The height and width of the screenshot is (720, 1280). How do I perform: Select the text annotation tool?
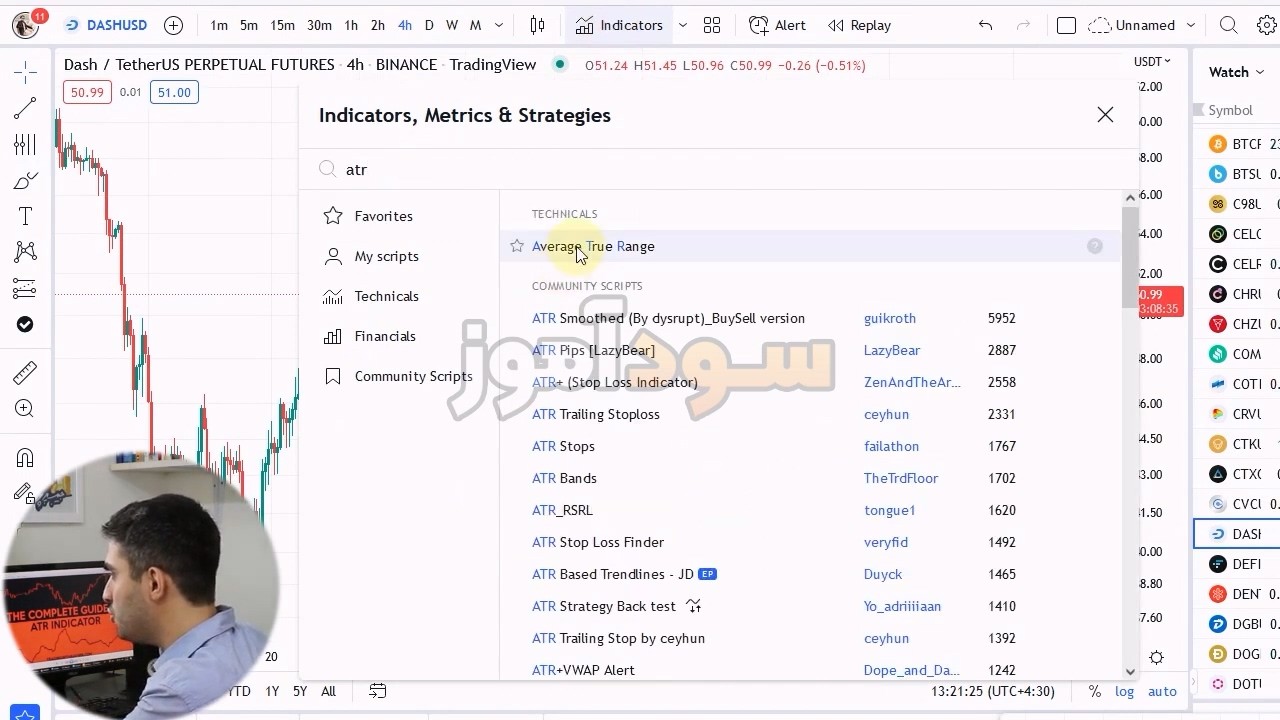click(x=25, y=216)
